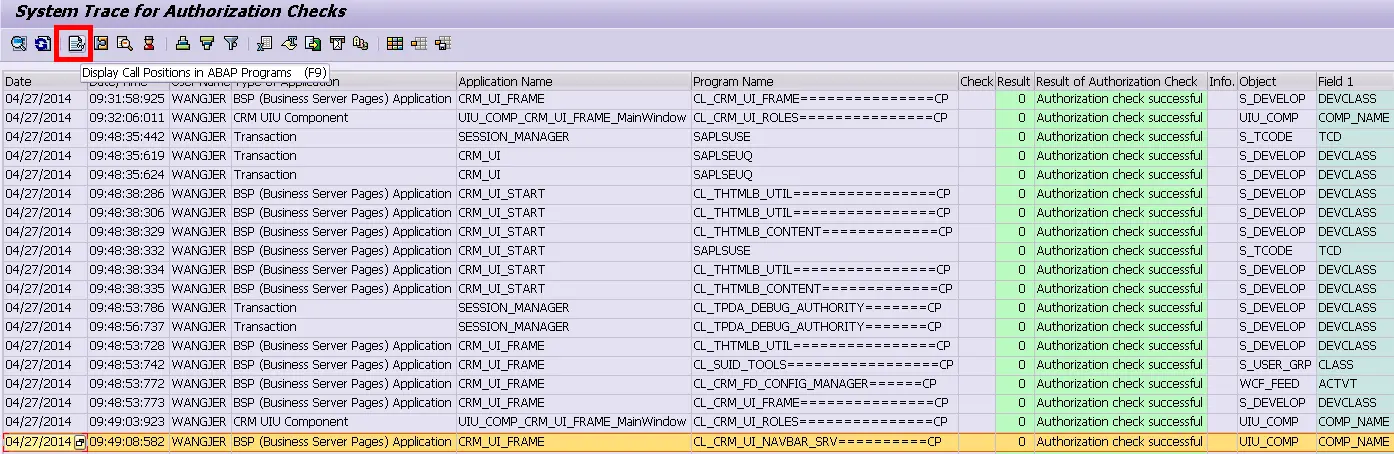Open ABC analysis icon
1394x454 pixels.
click(361, 43)
